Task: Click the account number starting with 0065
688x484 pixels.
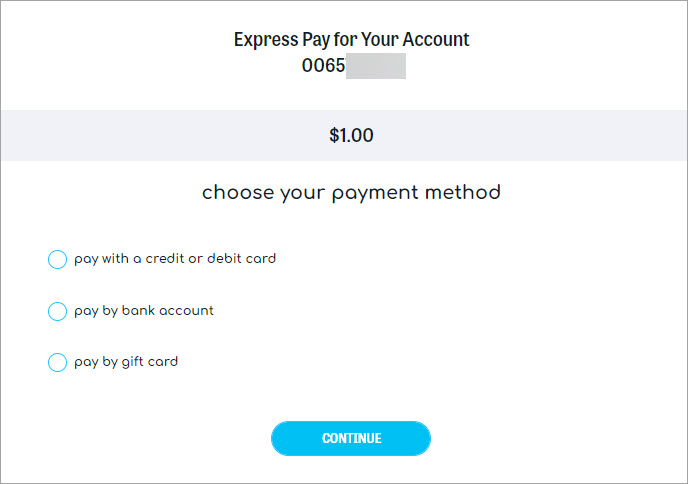Action: (323, 67)
